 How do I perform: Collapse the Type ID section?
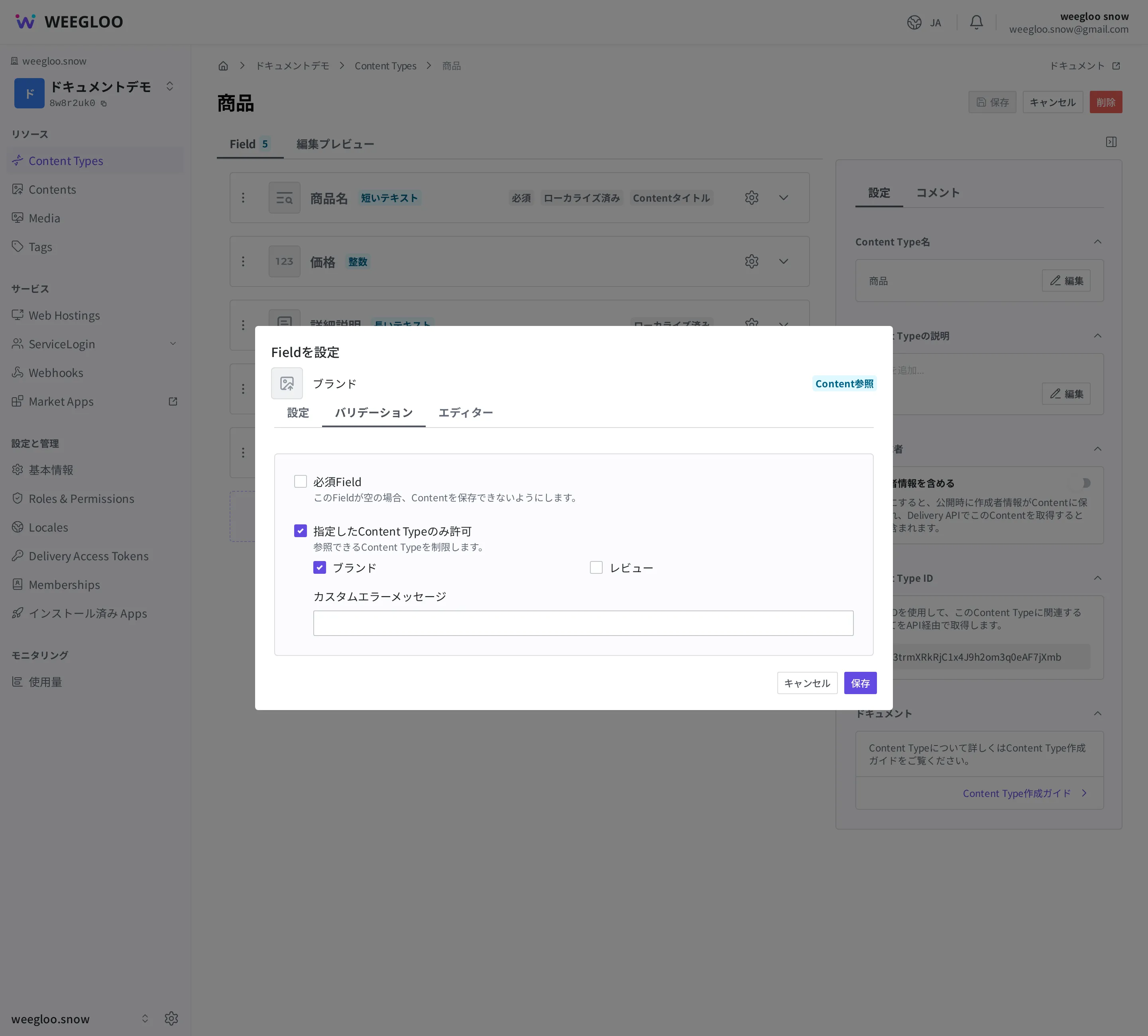tap(1097, 578)
